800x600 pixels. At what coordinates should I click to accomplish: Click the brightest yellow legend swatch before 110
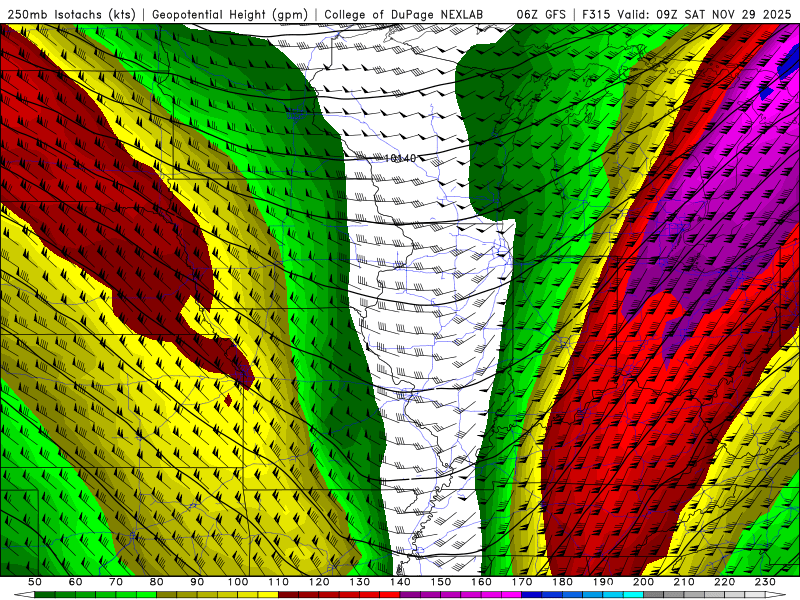click(268, 594)
